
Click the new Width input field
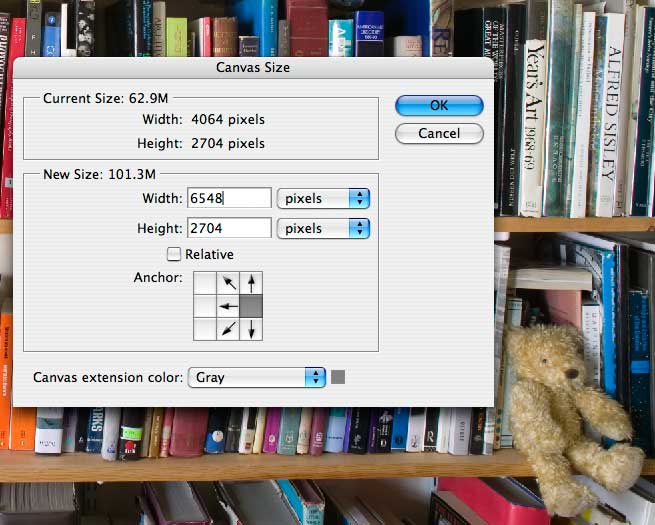229,198
